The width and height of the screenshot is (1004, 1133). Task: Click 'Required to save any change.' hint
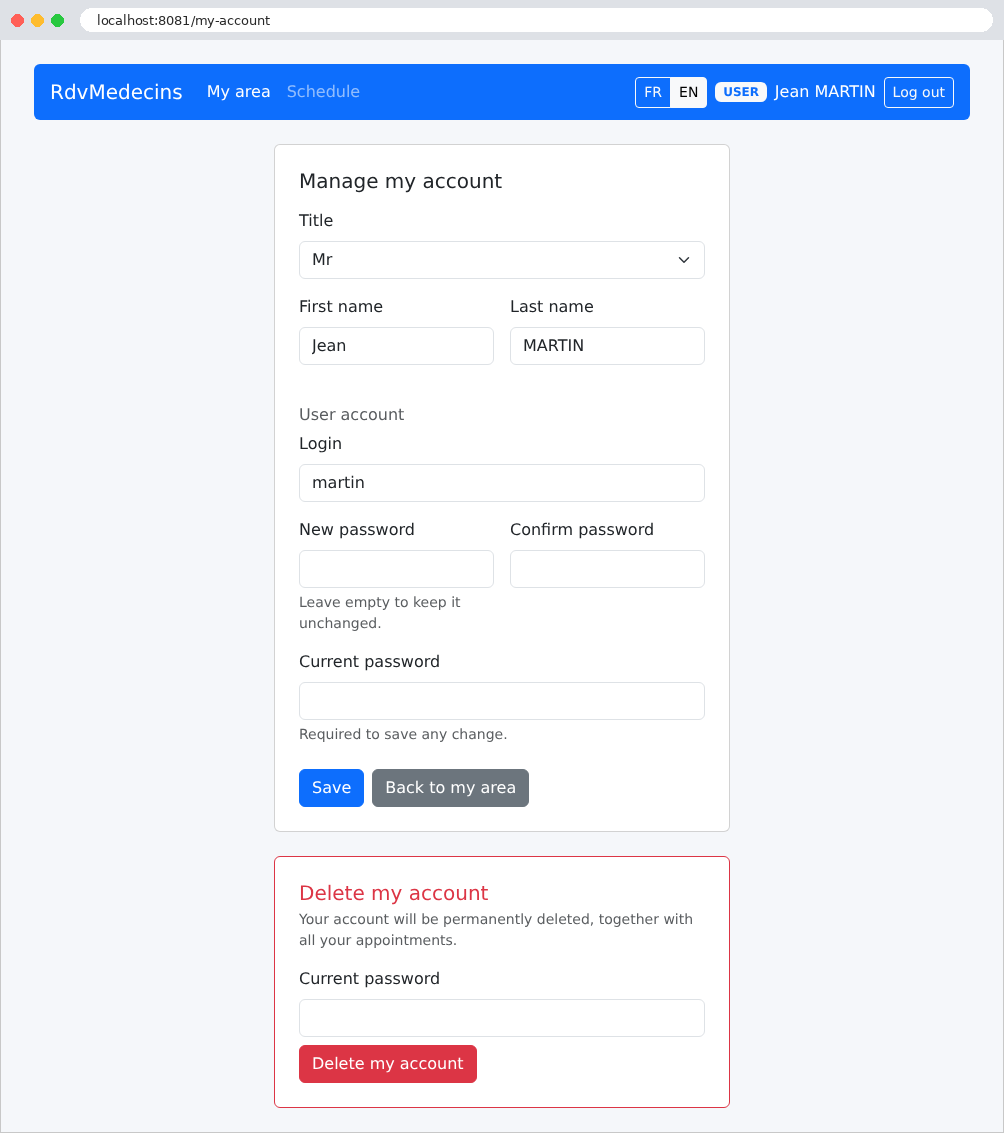pos(403,734)
